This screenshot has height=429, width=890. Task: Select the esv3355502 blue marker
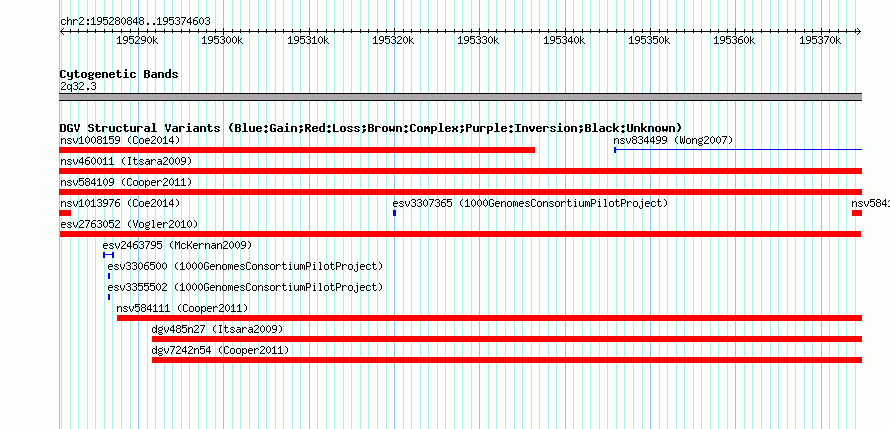109,297
